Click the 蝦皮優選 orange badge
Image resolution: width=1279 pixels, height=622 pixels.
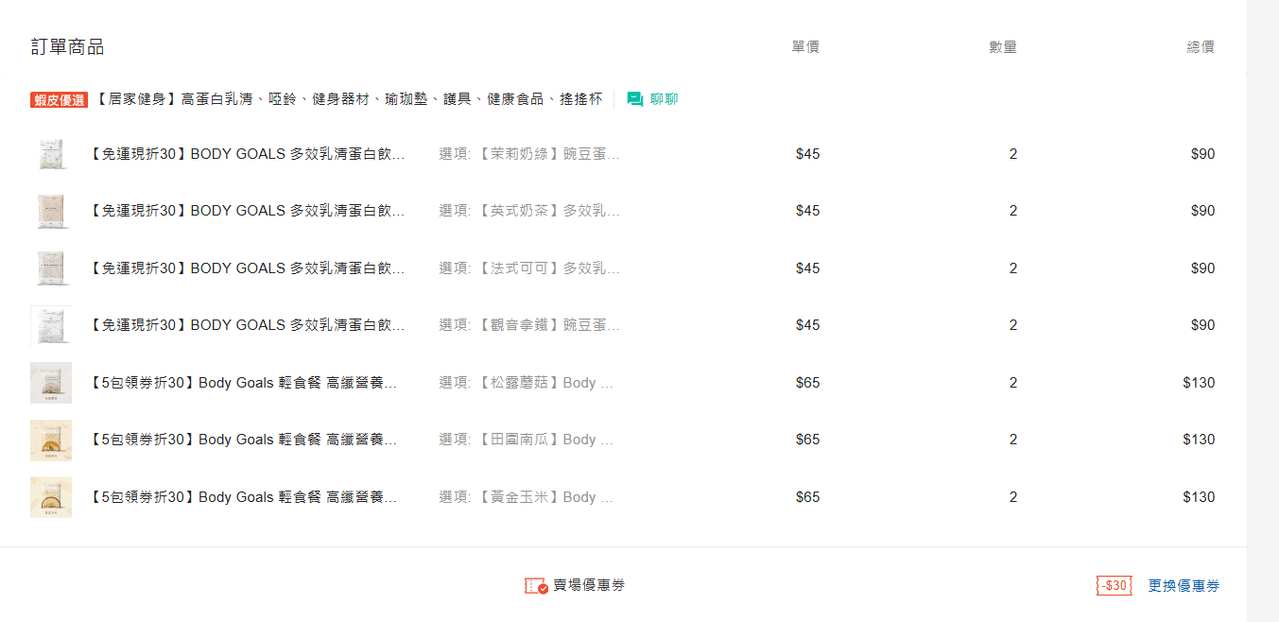(x=59, y=100)
